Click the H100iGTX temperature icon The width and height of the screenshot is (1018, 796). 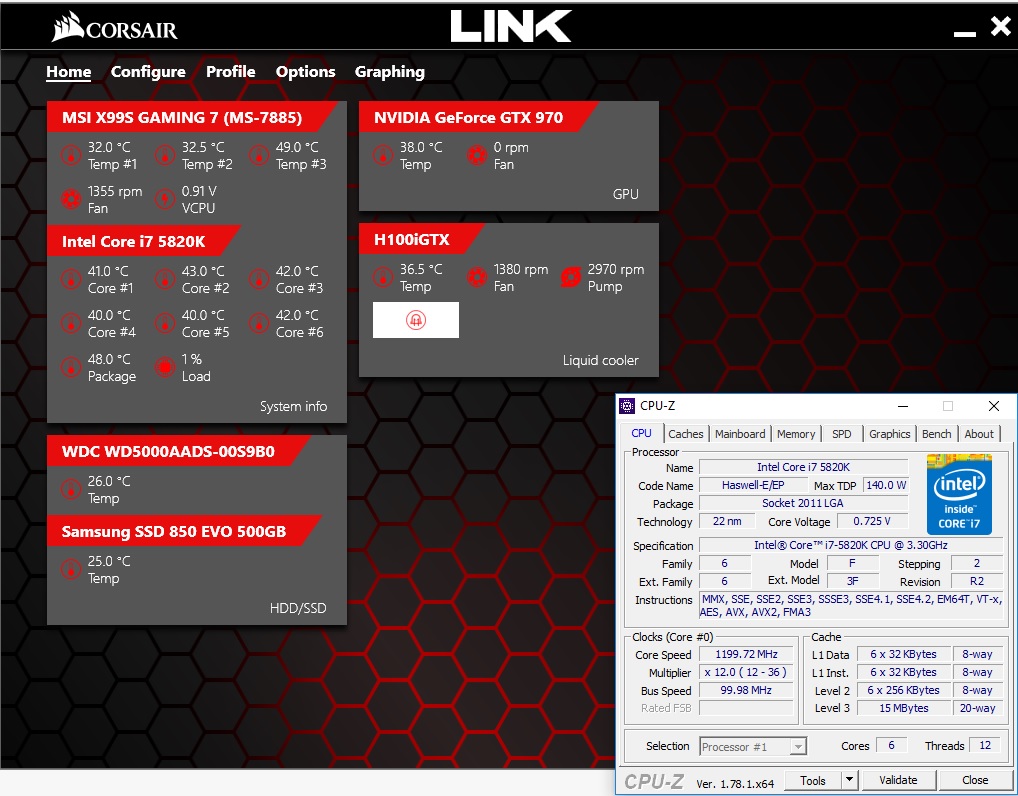(x=382, y=278)
